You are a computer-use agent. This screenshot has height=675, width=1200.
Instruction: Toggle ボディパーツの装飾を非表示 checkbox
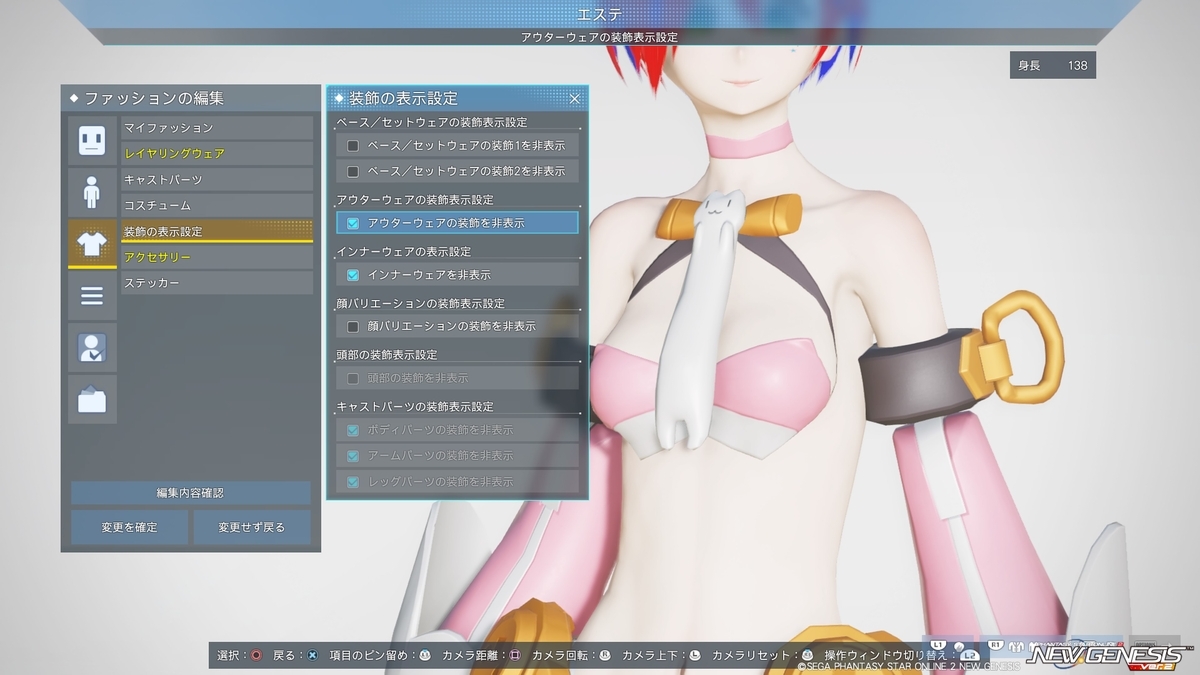coord(353,430)
